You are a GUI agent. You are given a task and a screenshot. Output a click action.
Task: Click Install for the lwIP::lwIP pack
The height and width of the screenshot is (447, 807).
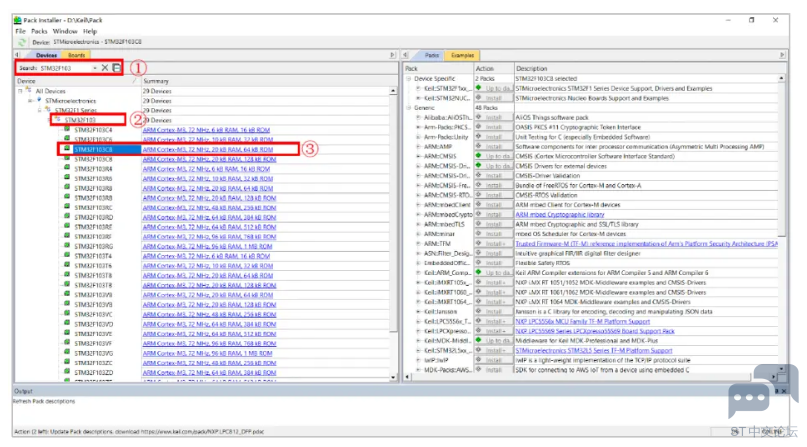(x=494, y=360)
